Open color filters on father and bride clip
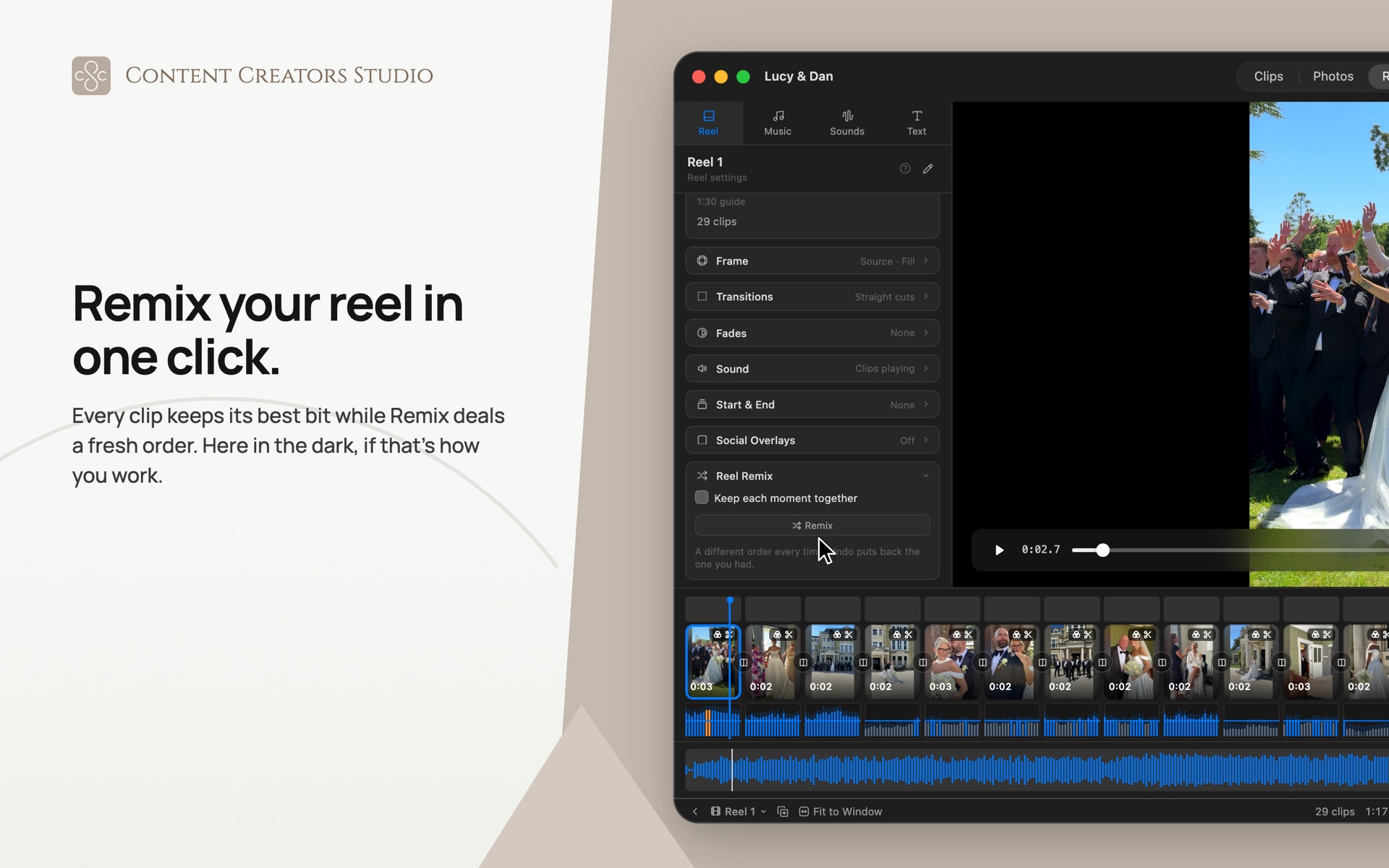 coord(1136,634)
